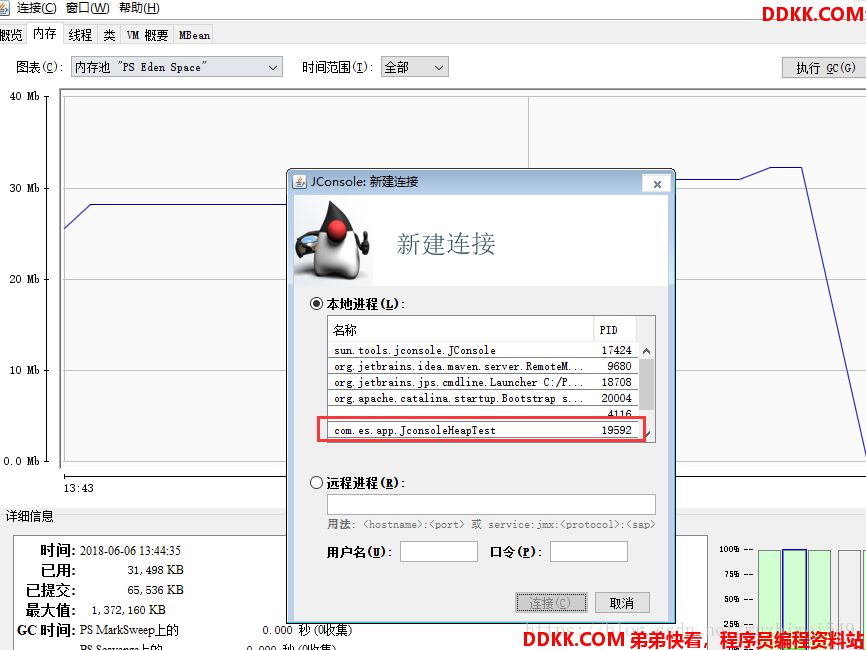The width and height of the screenshot is (866, 650).
Task: Open the 连接(C) menu
Action: [x=36, y=8]
